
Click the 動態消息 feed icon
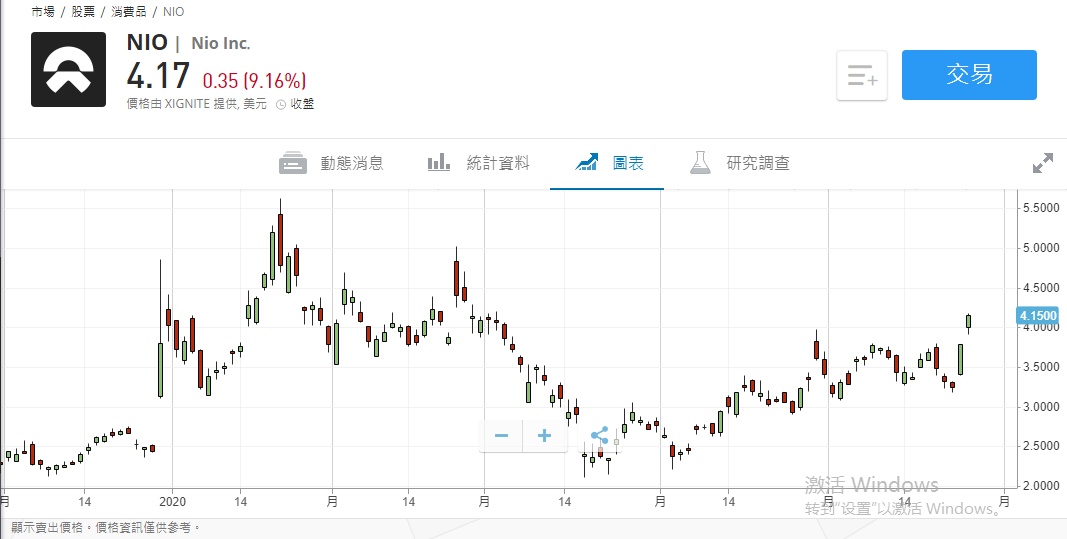coord(293,163)
